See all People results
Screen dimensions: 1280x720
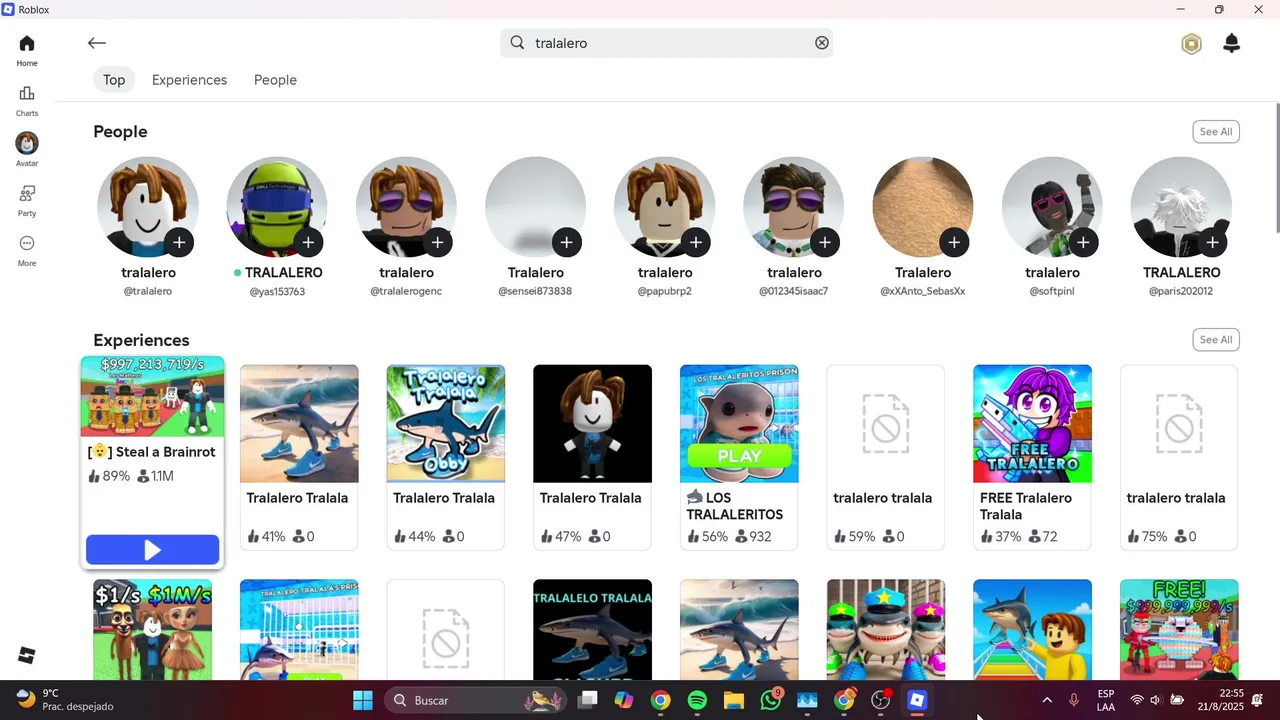point(1216,132)
